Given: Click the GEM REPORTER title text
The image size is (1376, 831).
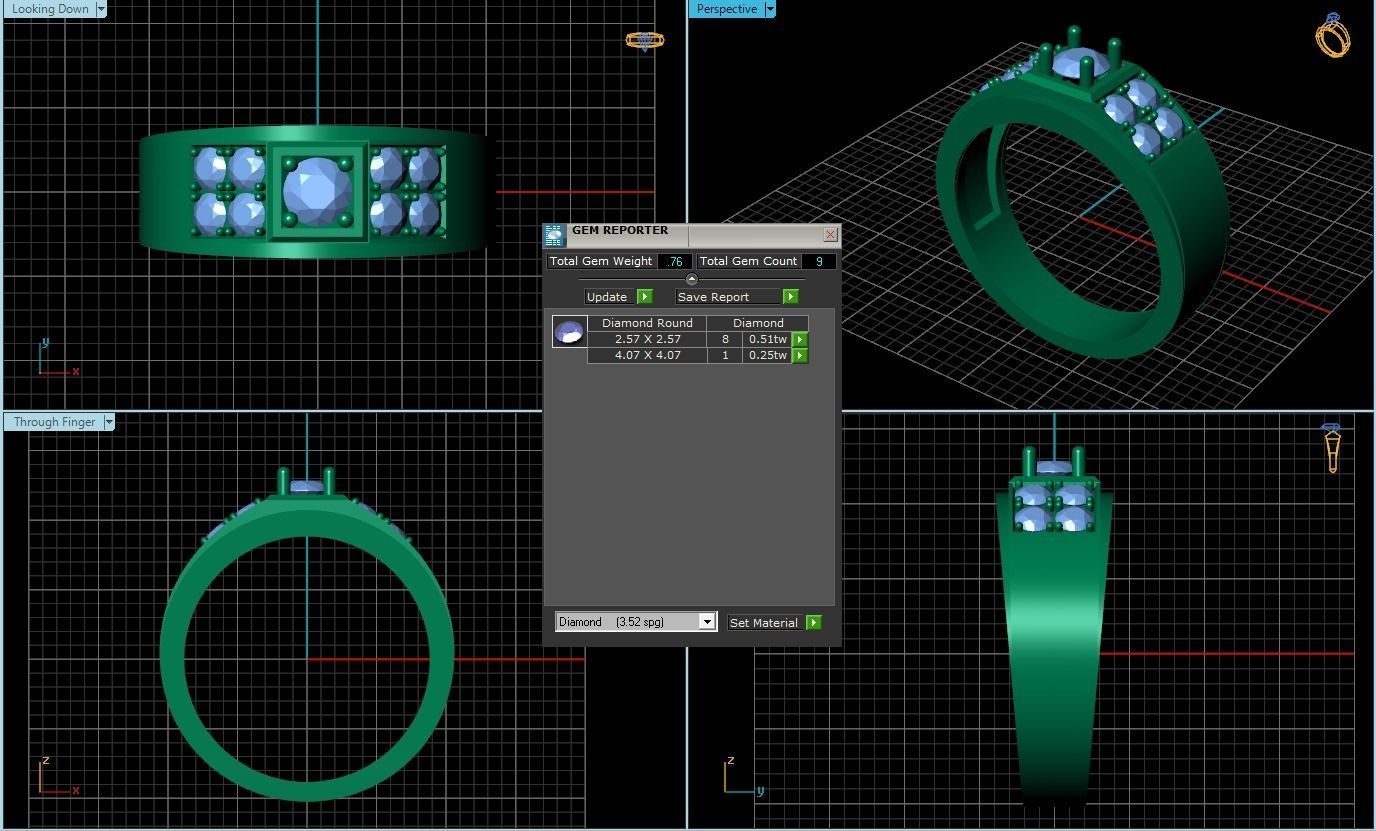Looking at the screenshot, I should click(x=620, y=230).
